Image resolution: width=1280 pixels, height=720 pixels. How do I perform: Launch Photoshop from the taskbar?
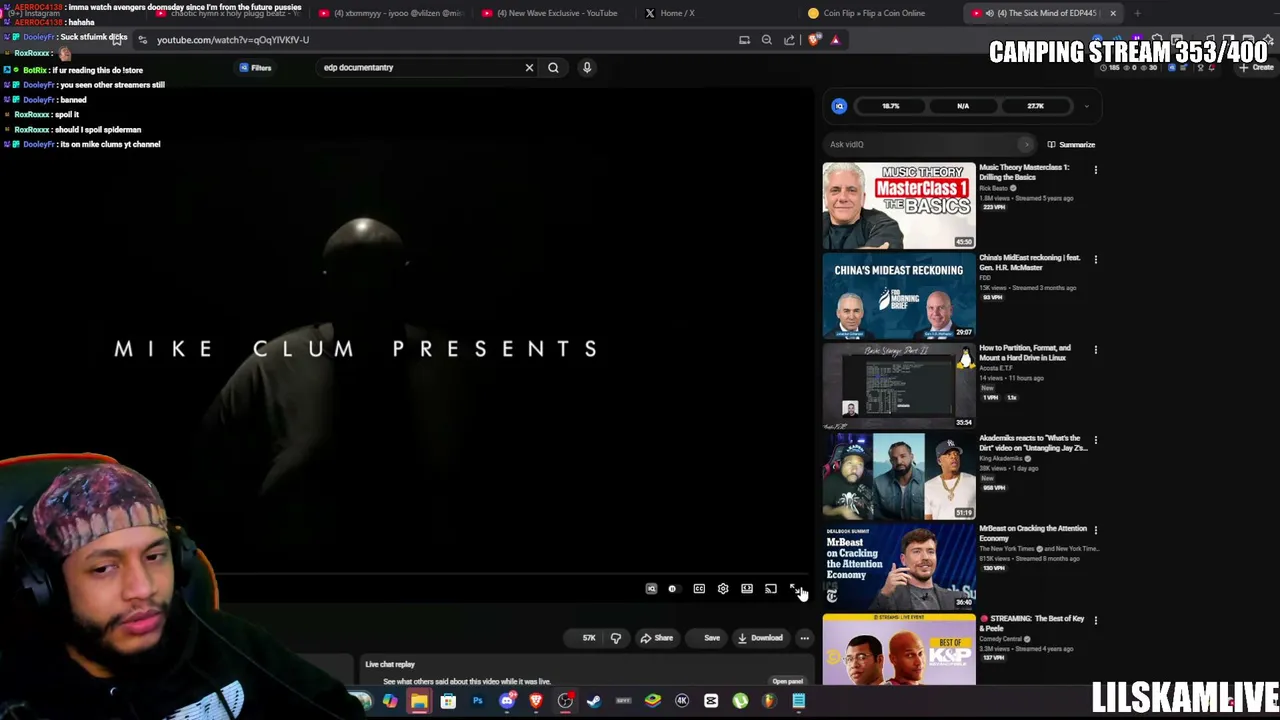tap(477, 701)
